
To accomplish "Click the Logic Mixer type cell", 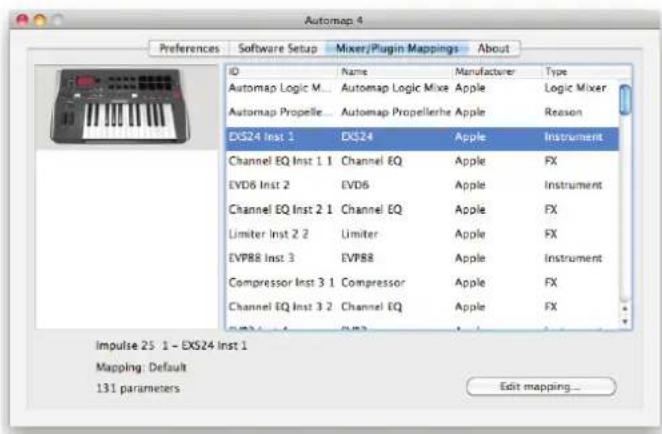I will pyautogui.click(x=575, y=88).
